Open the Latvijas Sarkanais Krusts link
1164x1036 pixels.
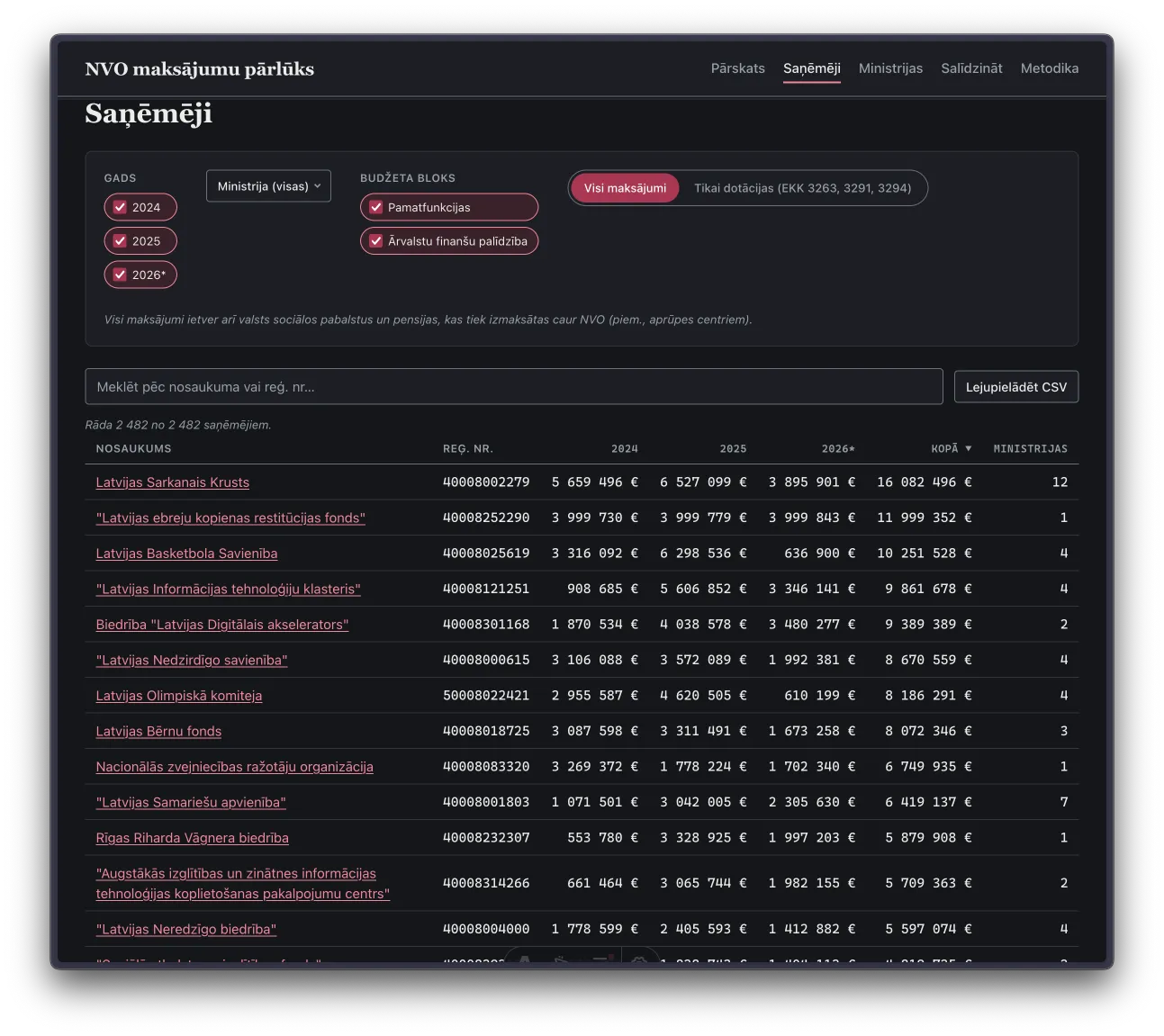(173, 482)
